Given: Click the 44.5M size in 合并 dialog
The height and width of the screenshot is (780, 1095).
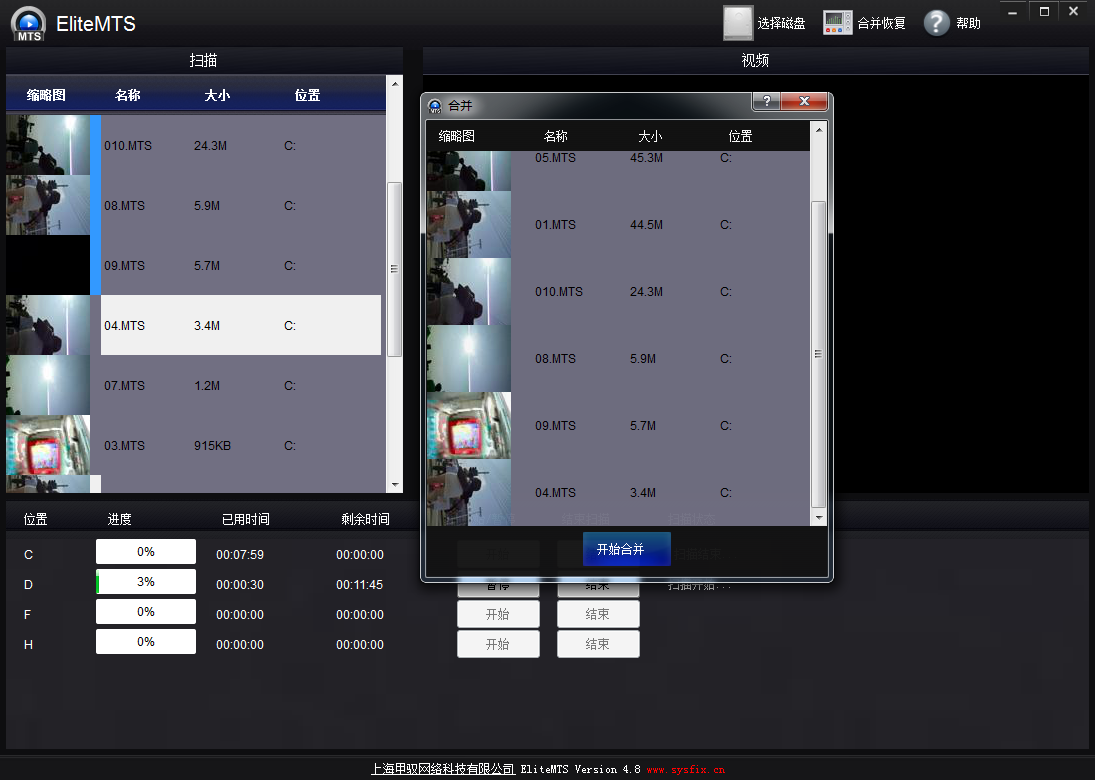Looking at the screenshot, I should (x=647, y=225).
